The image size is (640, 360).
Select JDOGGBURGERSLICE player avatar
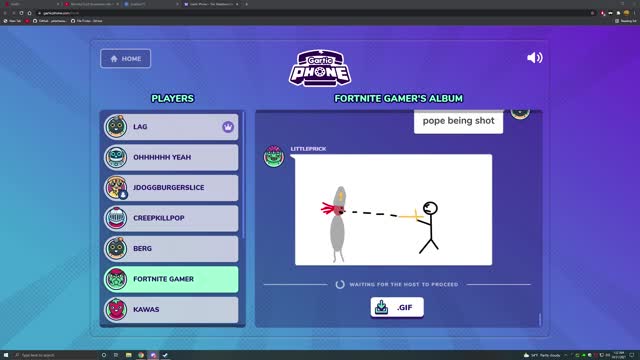[116, 187]
